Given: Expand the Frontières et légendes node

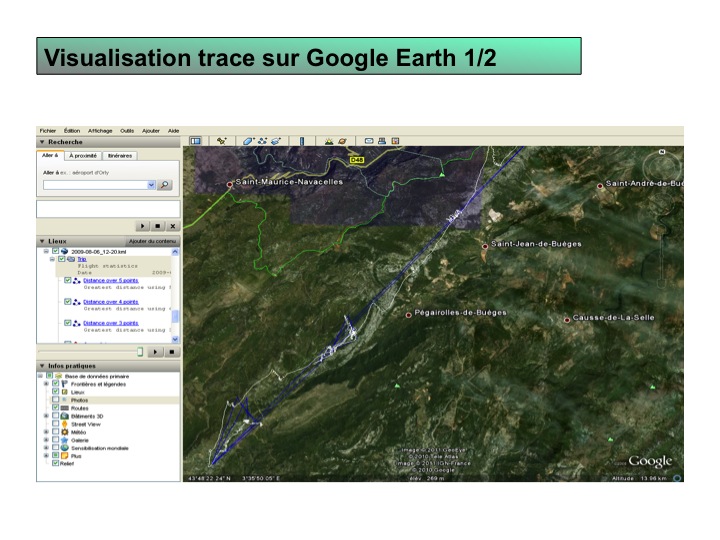Looking at the screenshot, I should tap(46, 384).
